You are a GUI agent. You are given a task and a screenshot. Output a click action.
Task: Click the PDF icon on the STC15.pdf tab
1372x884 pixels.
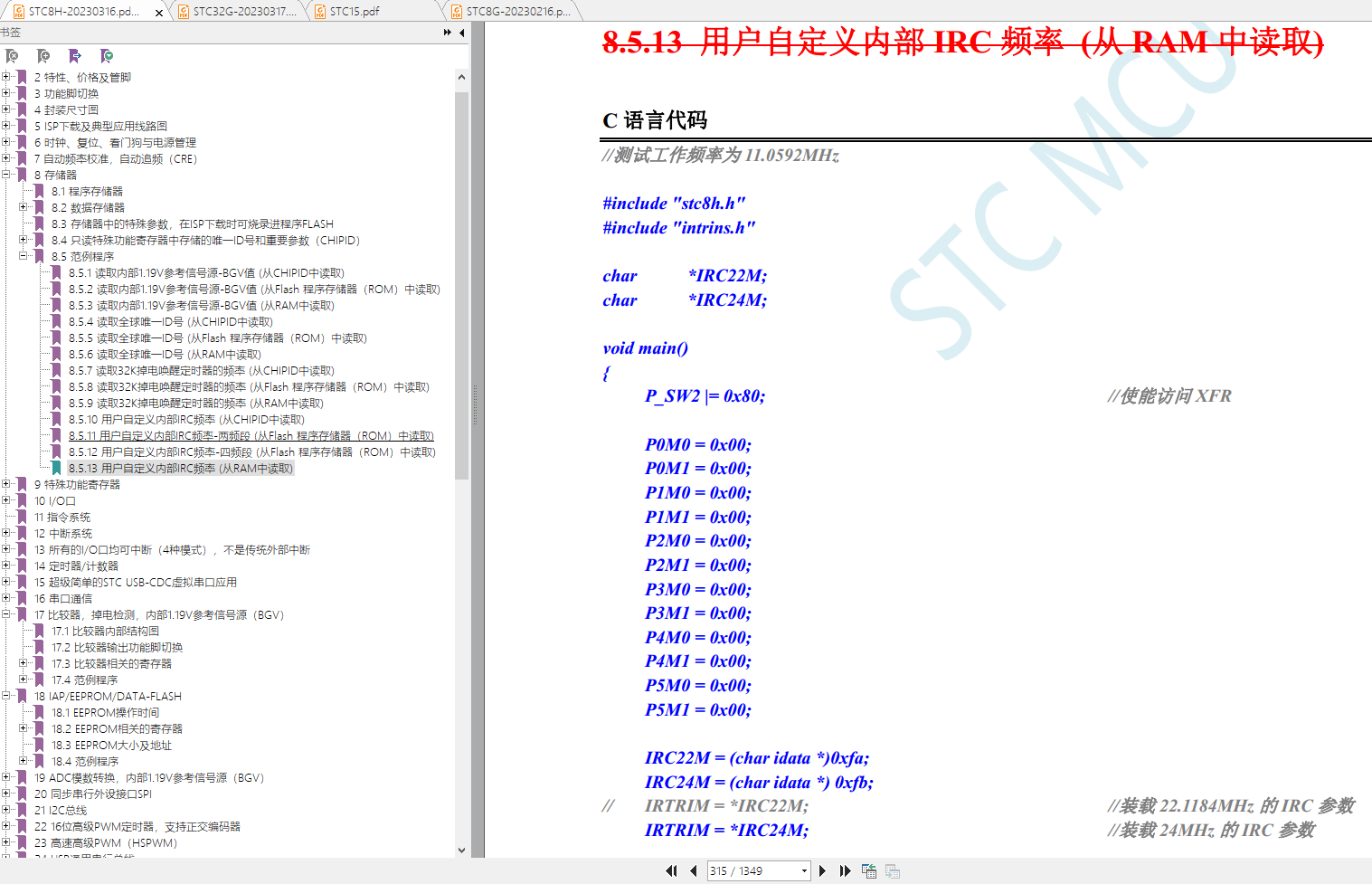pyautogui.click(x=320, y=12)
